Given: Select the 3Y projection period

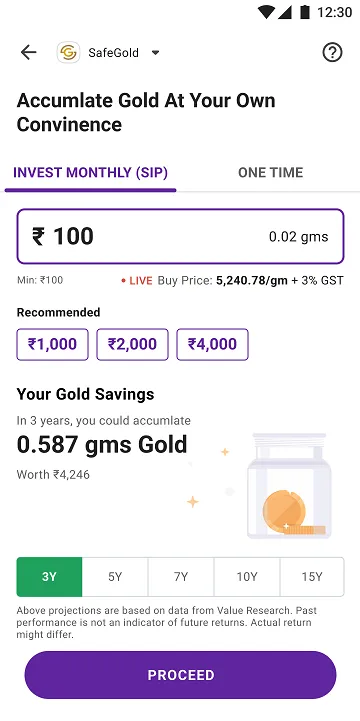Looking at the screenshot, I should pos(49,577).
